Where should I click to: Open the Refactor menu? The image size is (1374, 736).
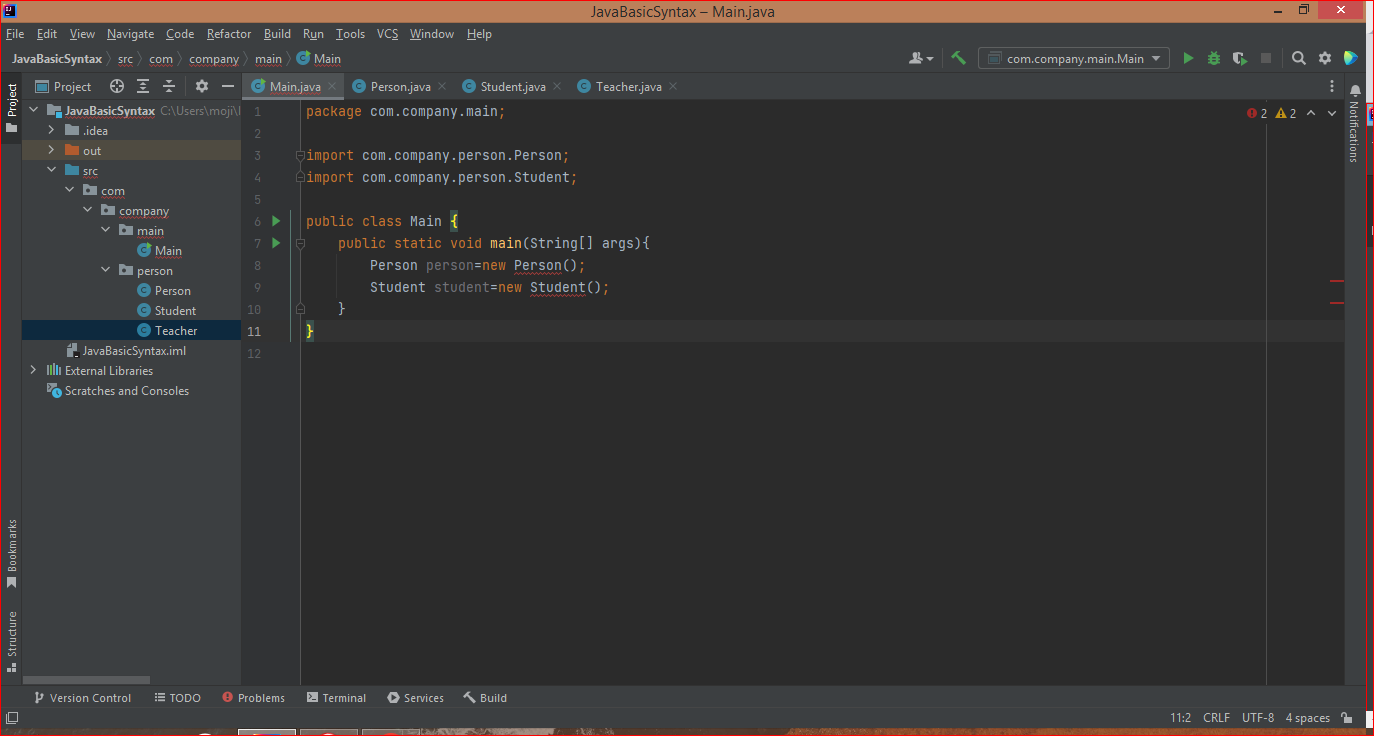[229, 34]
